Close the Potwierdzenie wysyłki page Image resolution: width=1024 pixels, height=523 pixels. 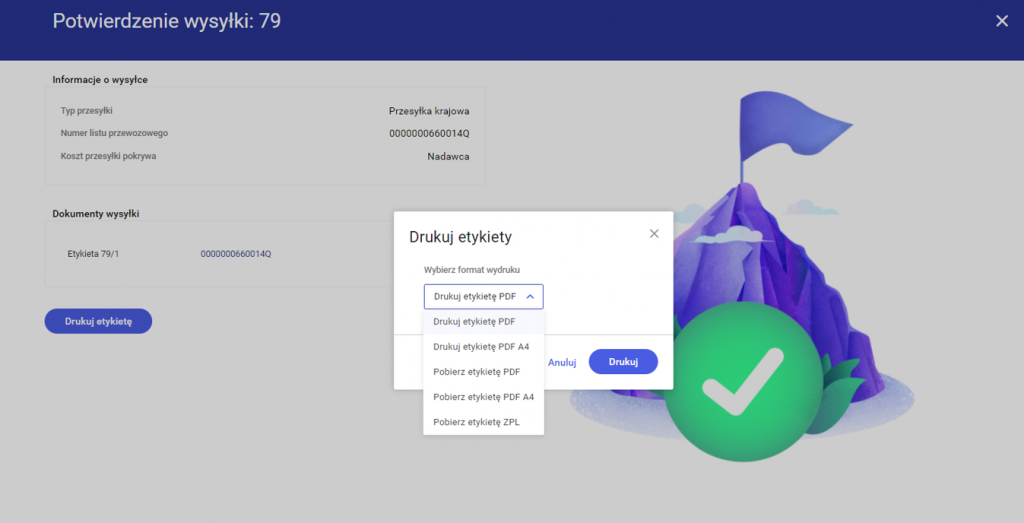(x=1002, y=22)
